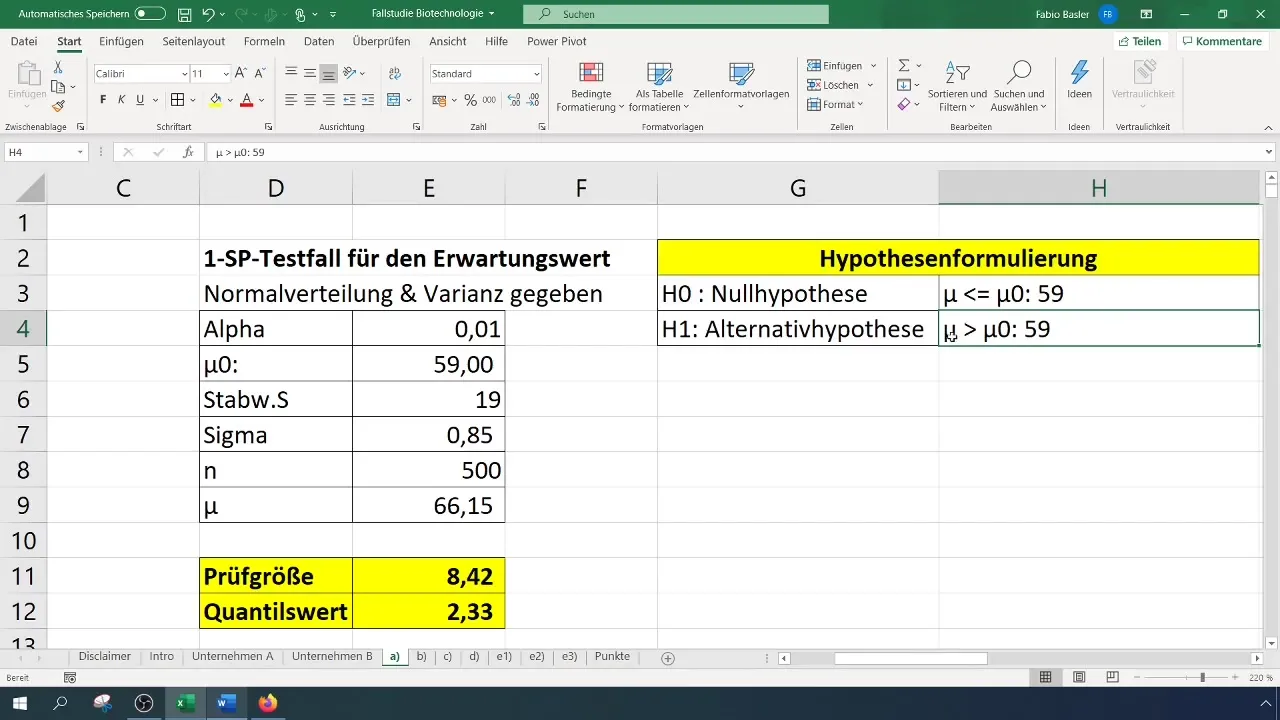Screen dimensions: 1280x720
Task: Open the Punkte sheet tab
Action: pyautogui.click(x=612, y=657)
